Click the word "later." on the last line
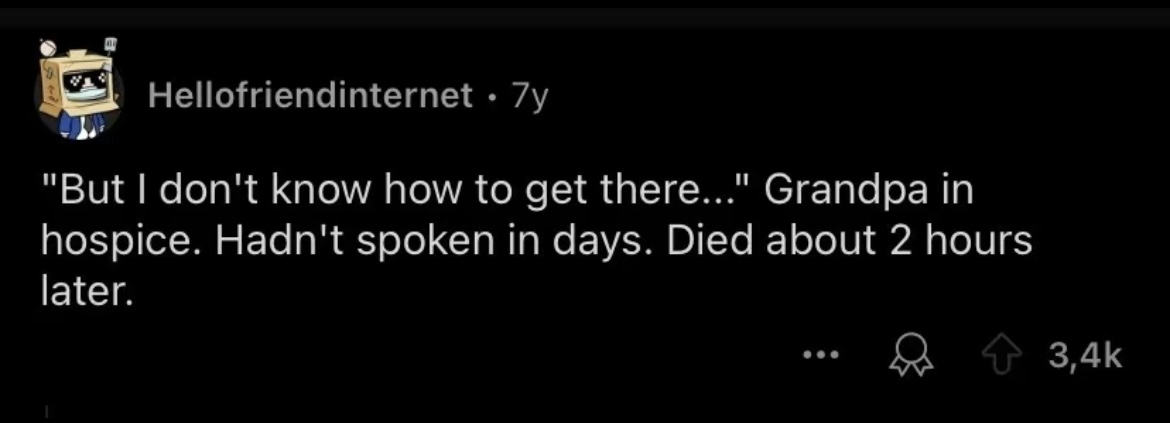The width and height of the screenshot is (1170, 423). (x=86, y=291)
